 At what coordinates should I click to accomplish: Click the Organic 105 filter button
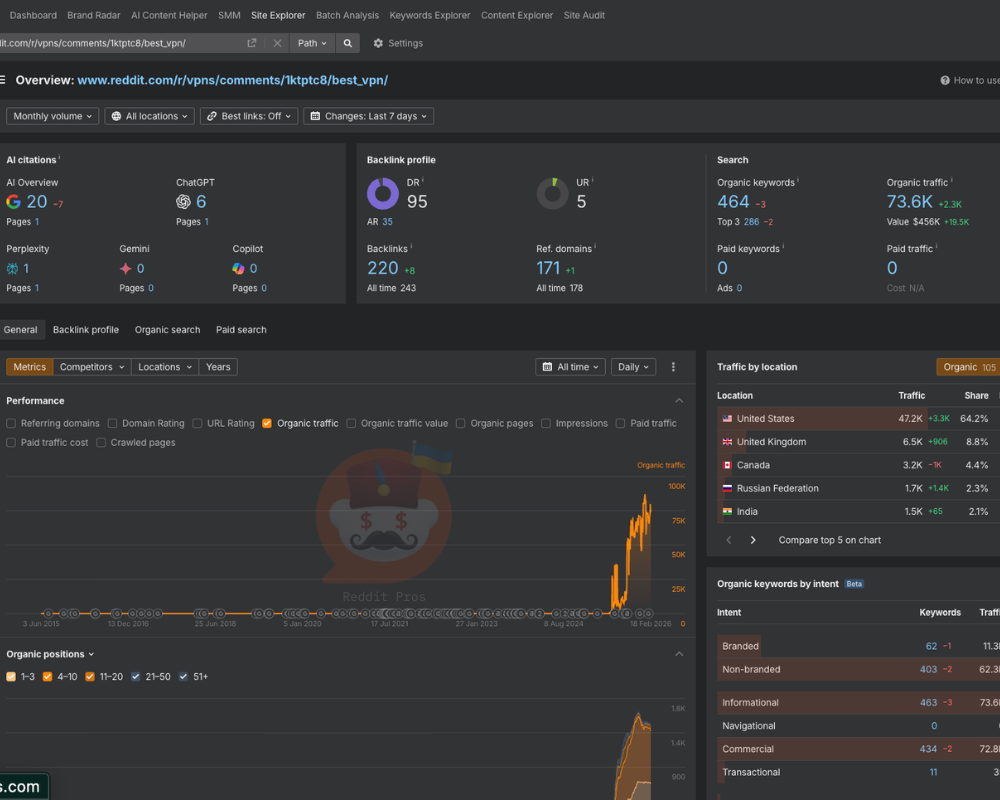[968, 367]
